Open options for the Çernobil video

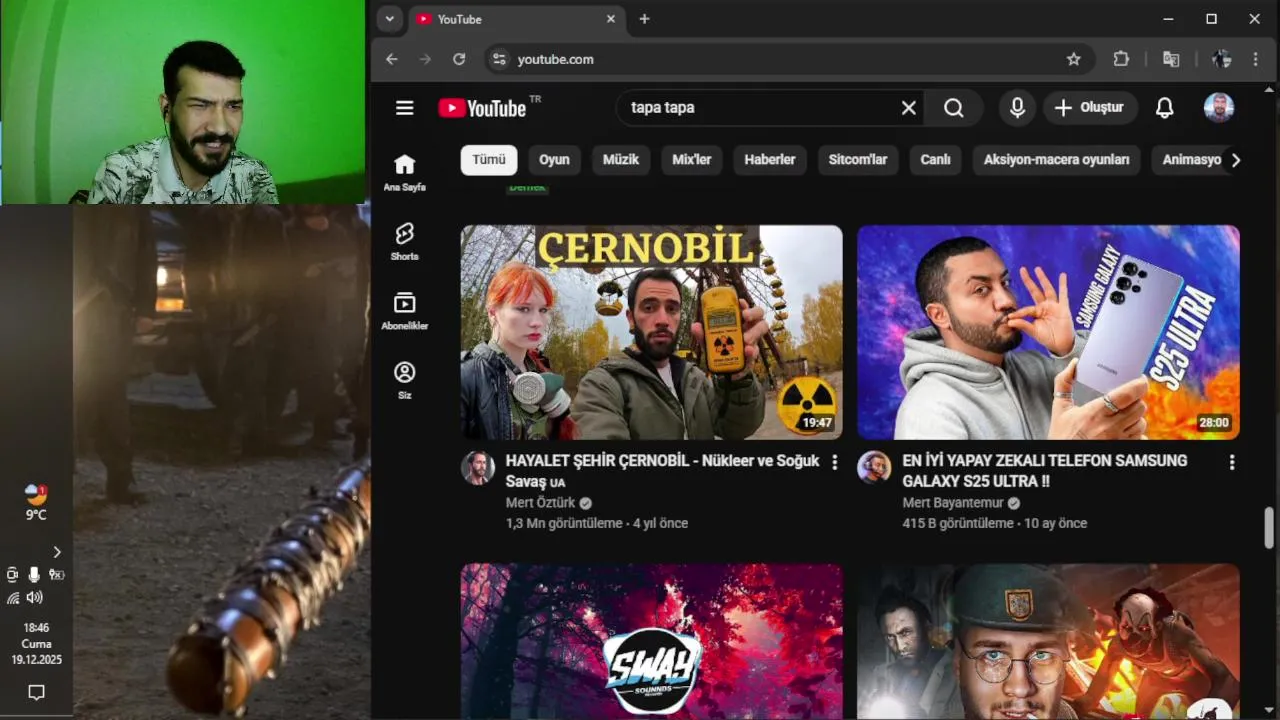point(834,462)
